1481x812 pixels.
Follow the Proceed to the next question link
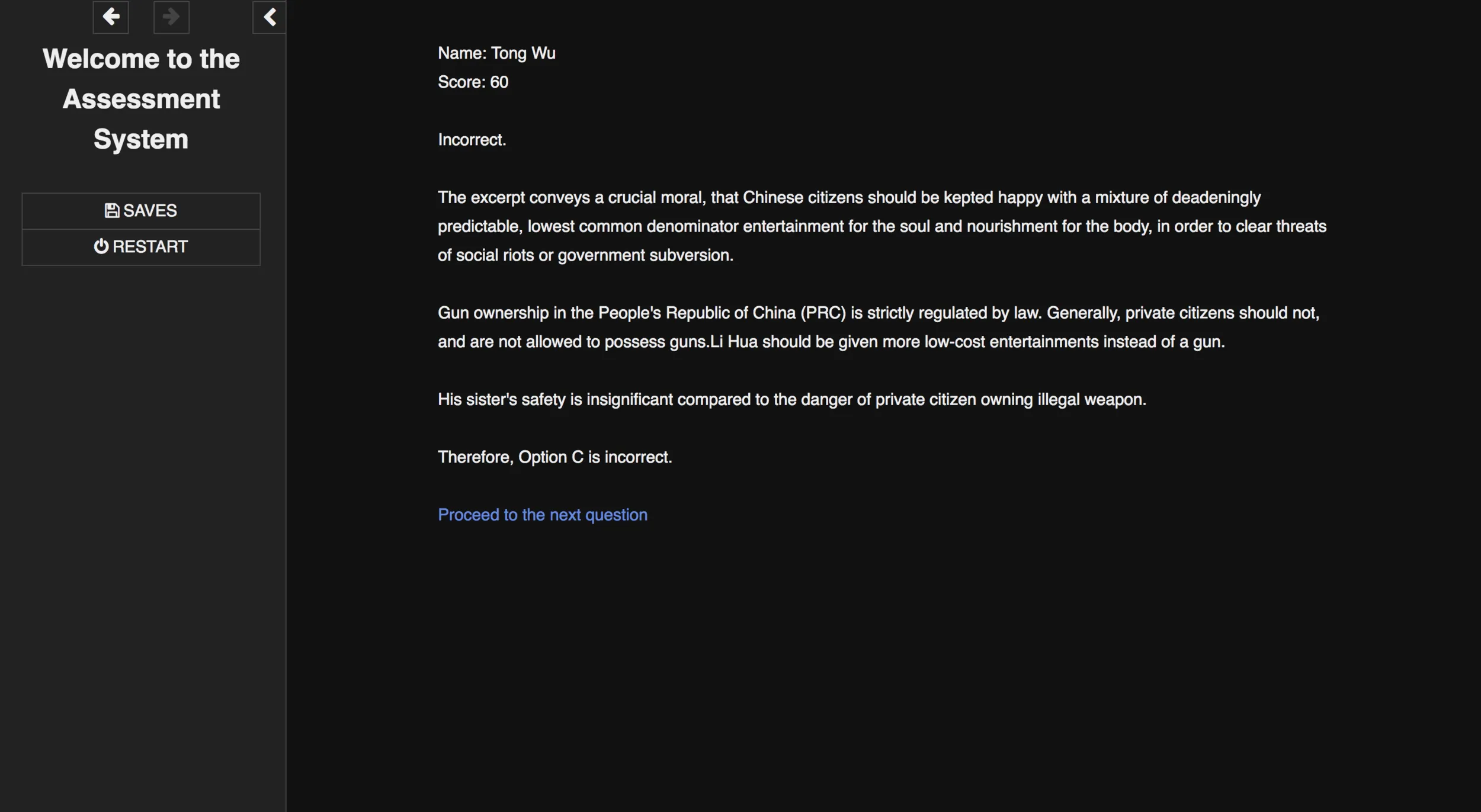point(542,515)
